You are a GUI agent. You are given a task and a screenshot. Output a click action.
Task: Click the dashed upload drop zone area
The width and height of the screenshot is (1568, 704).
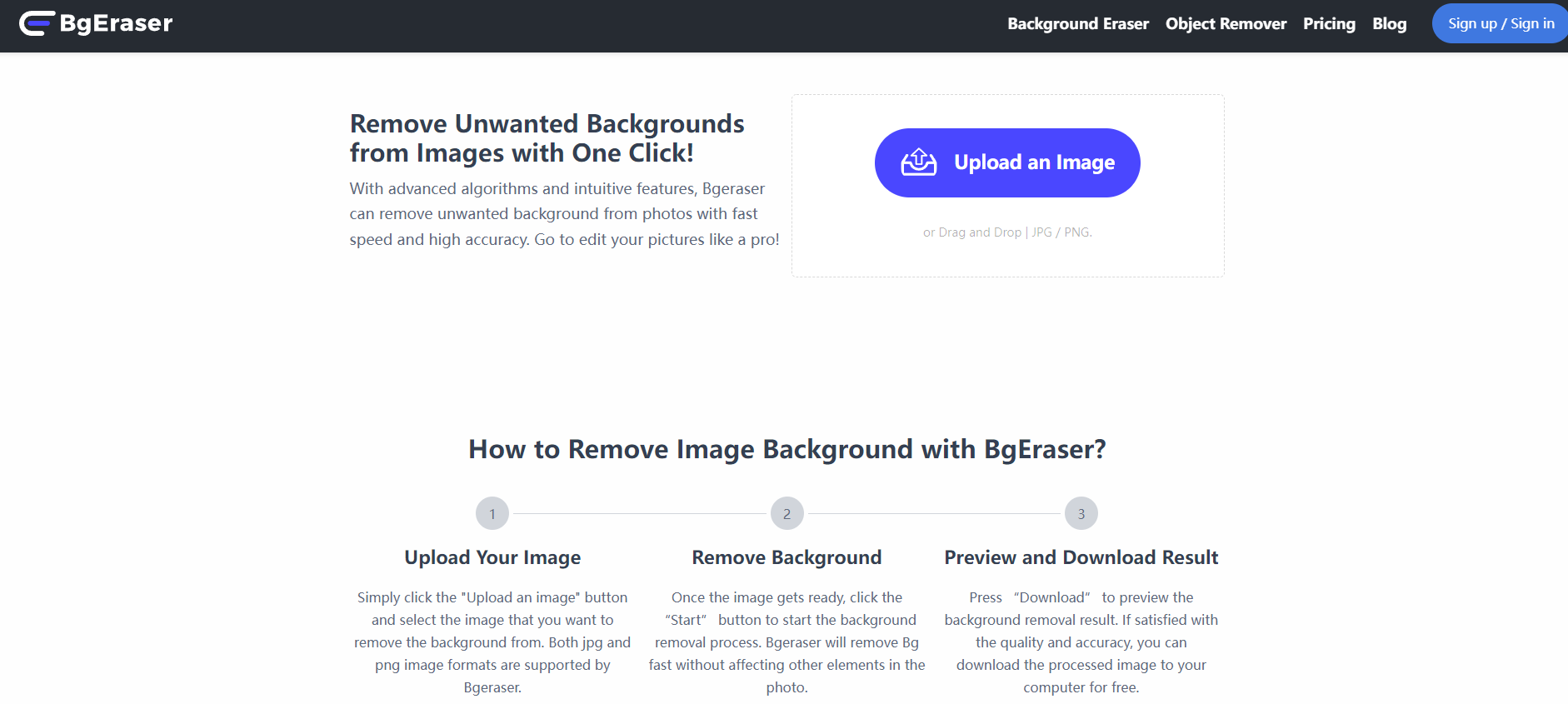point(1008,186)
